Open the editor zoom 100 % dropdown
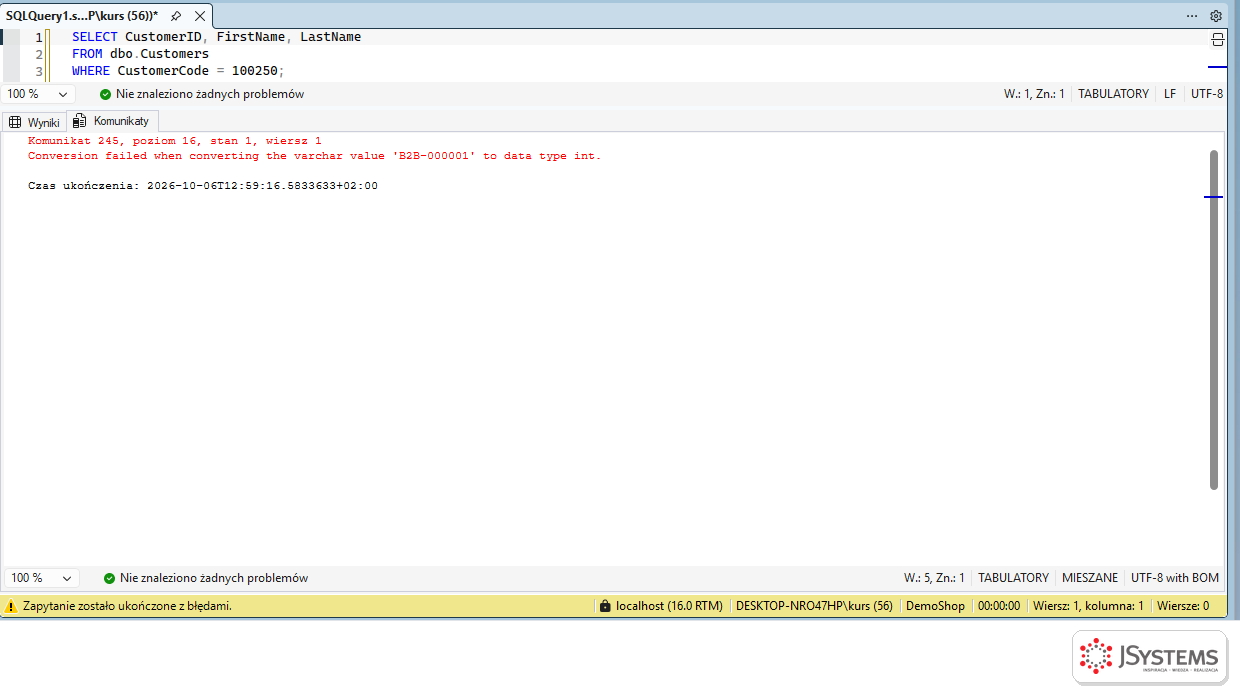This screenshot has height=692, width=1240. (x=39, y=94)
